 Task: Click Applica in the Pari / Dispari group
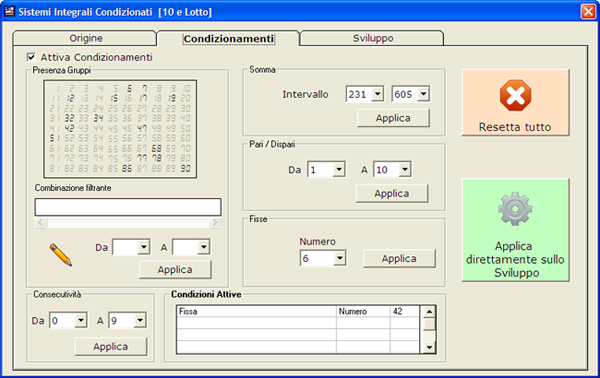pyautogui.click(x=391, y=193)
